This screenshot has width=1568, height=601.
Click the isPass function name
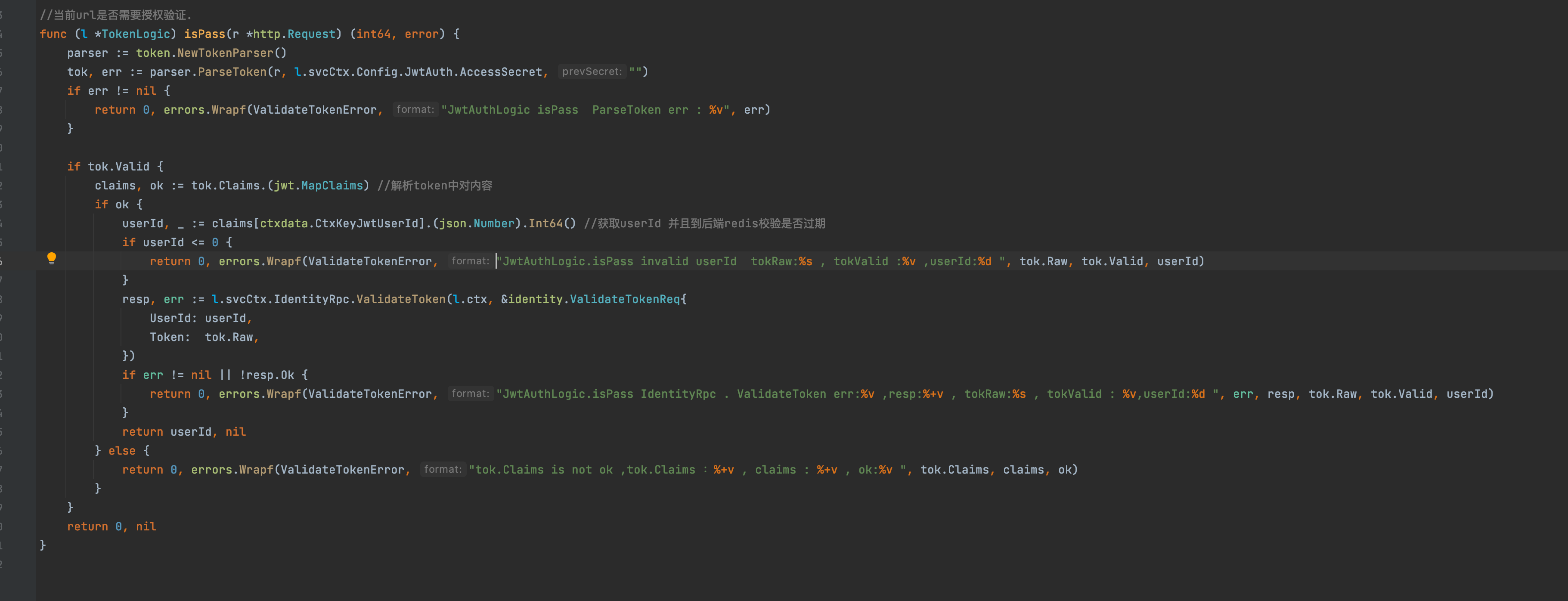205,34
